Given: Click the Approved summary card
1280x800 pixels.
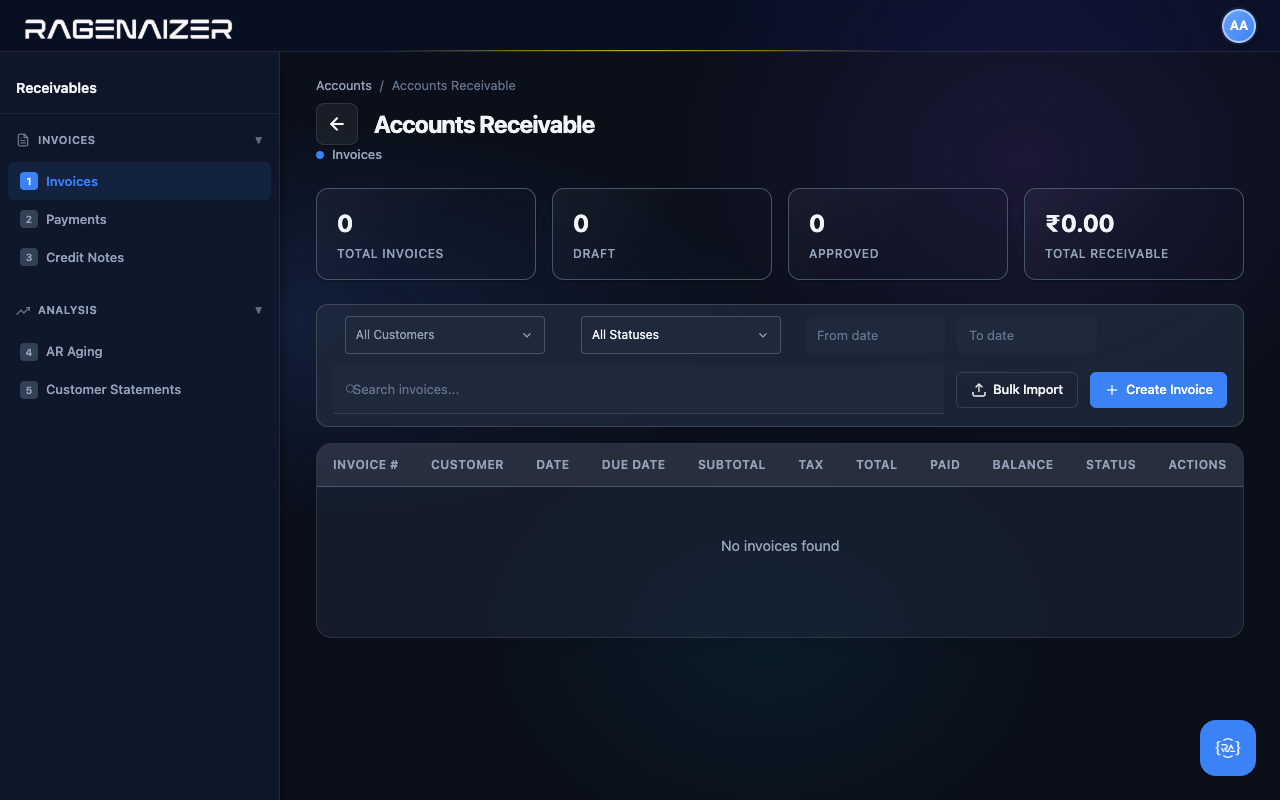Looking at the screenshot, I should [x=898, y=234].
